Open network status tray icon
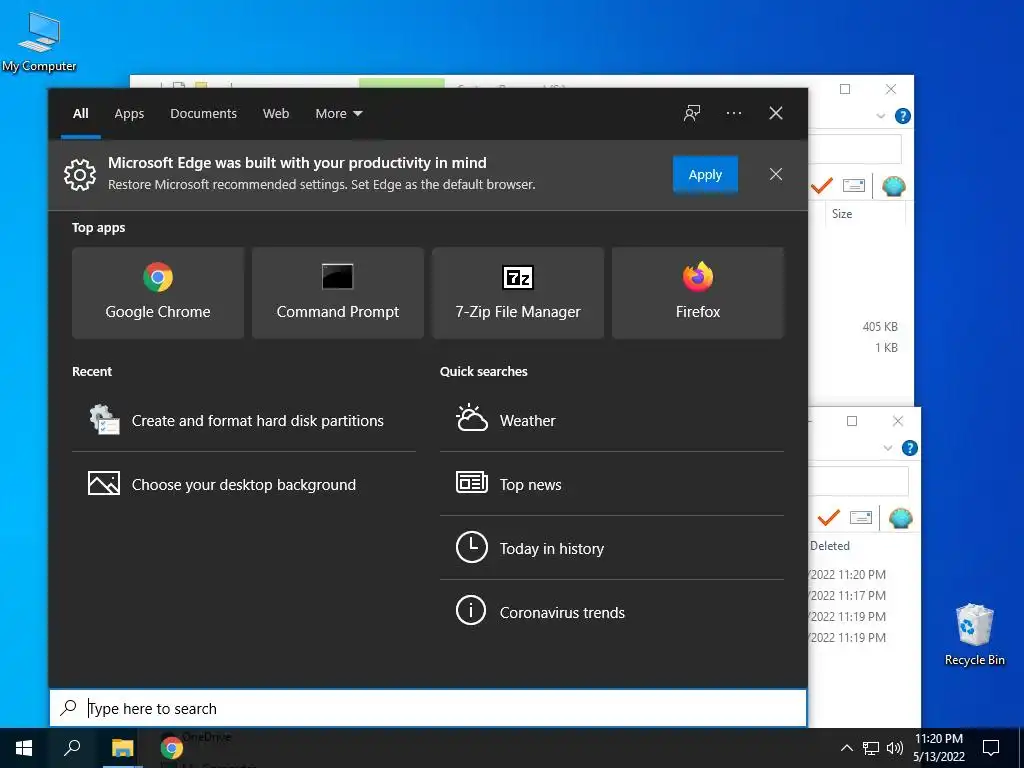The width and height of the screenshot is (1024, 768). point(871,748)
